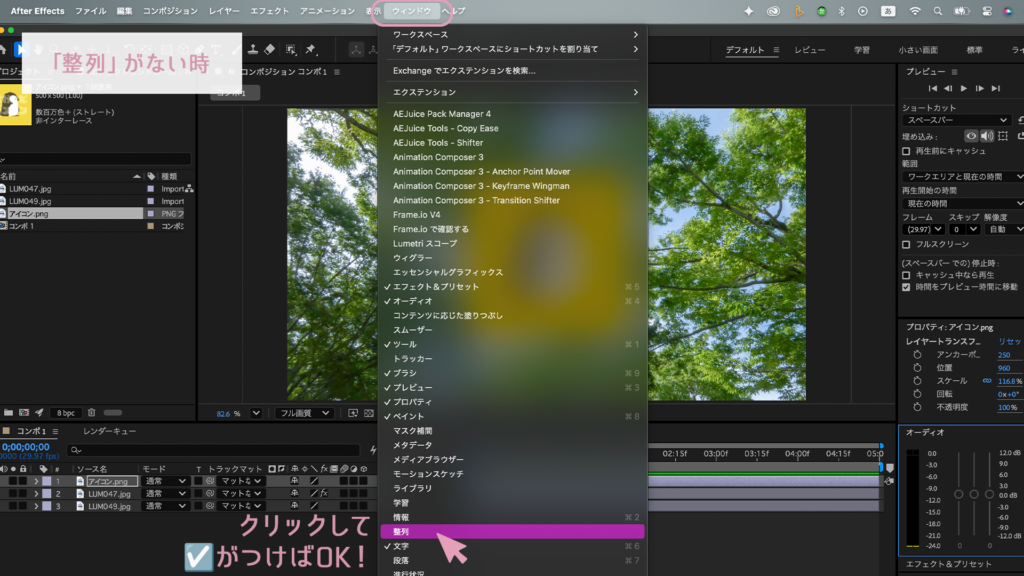Click the scale stopwatch in properties panel

[x=918, y=381]
